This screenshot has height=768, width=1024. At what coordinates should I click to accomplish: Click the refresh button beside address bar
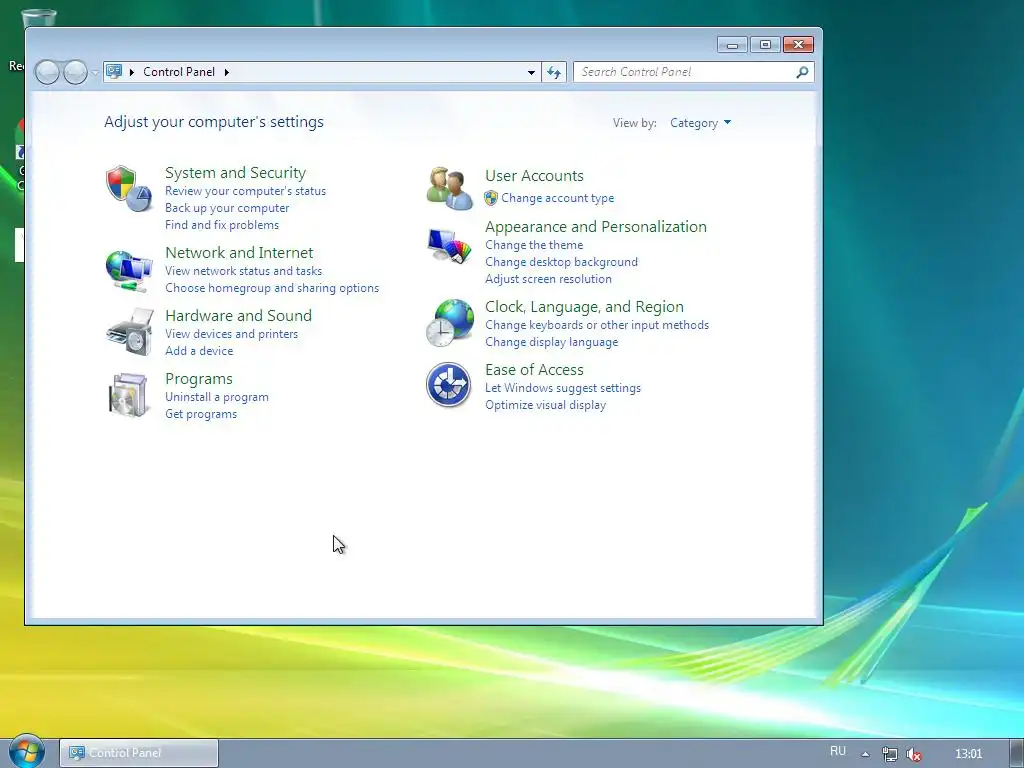coord(554,72)
